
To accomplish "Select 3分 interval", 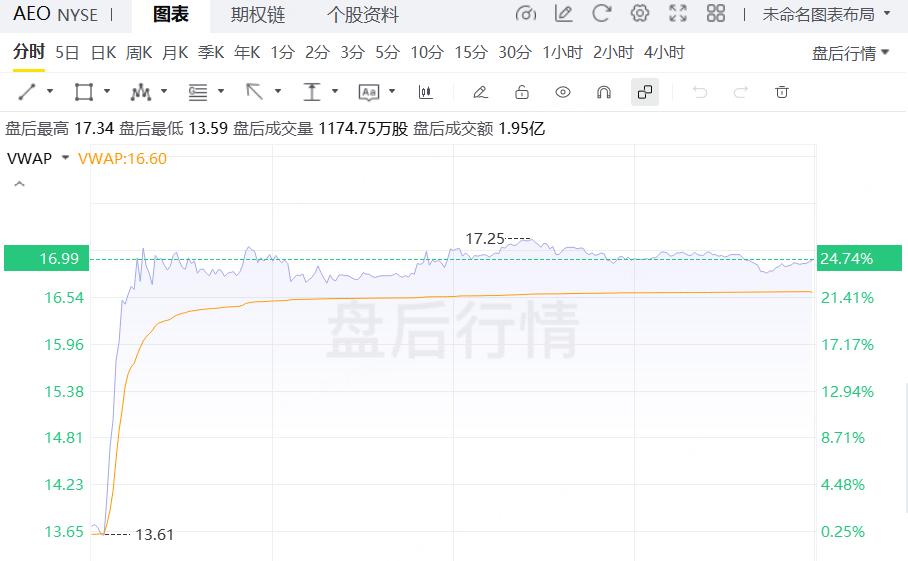I will [x=352, y=53].
